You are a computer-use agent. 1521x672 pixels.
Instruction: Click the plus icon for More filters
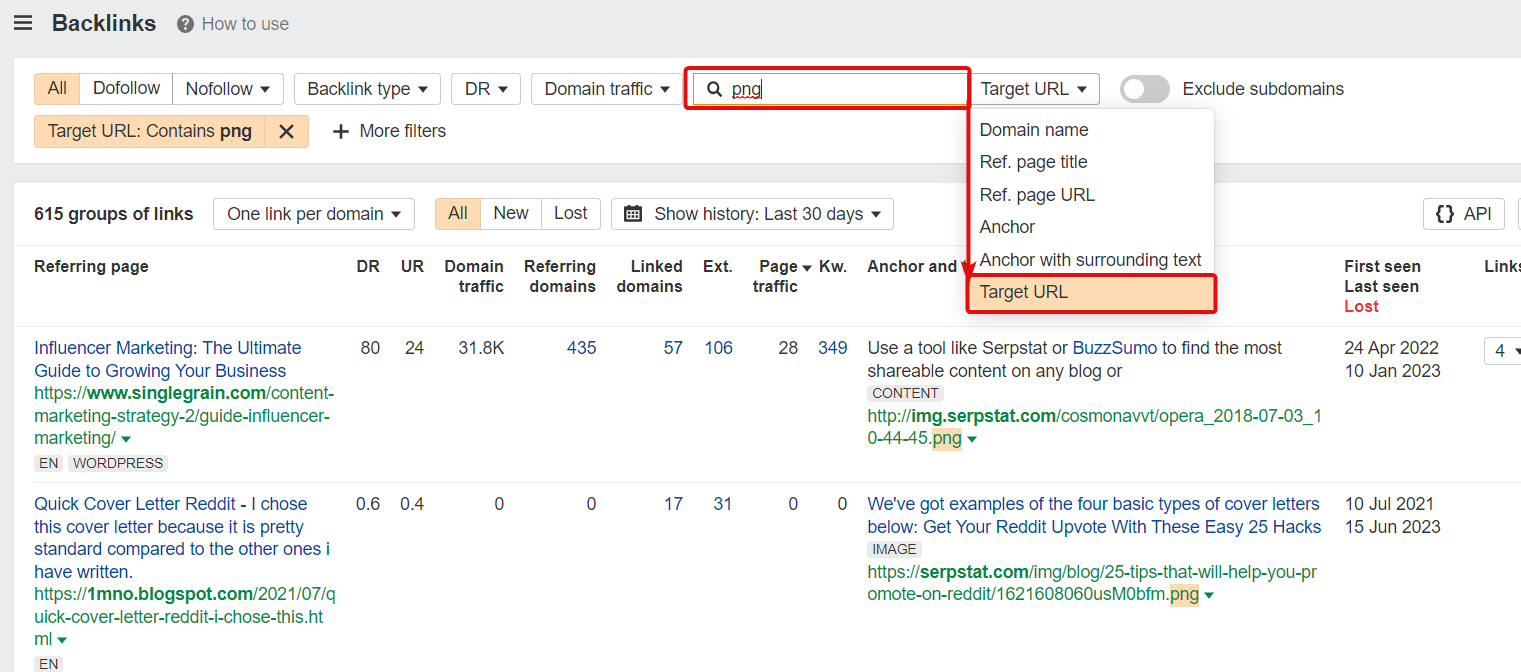341,131
